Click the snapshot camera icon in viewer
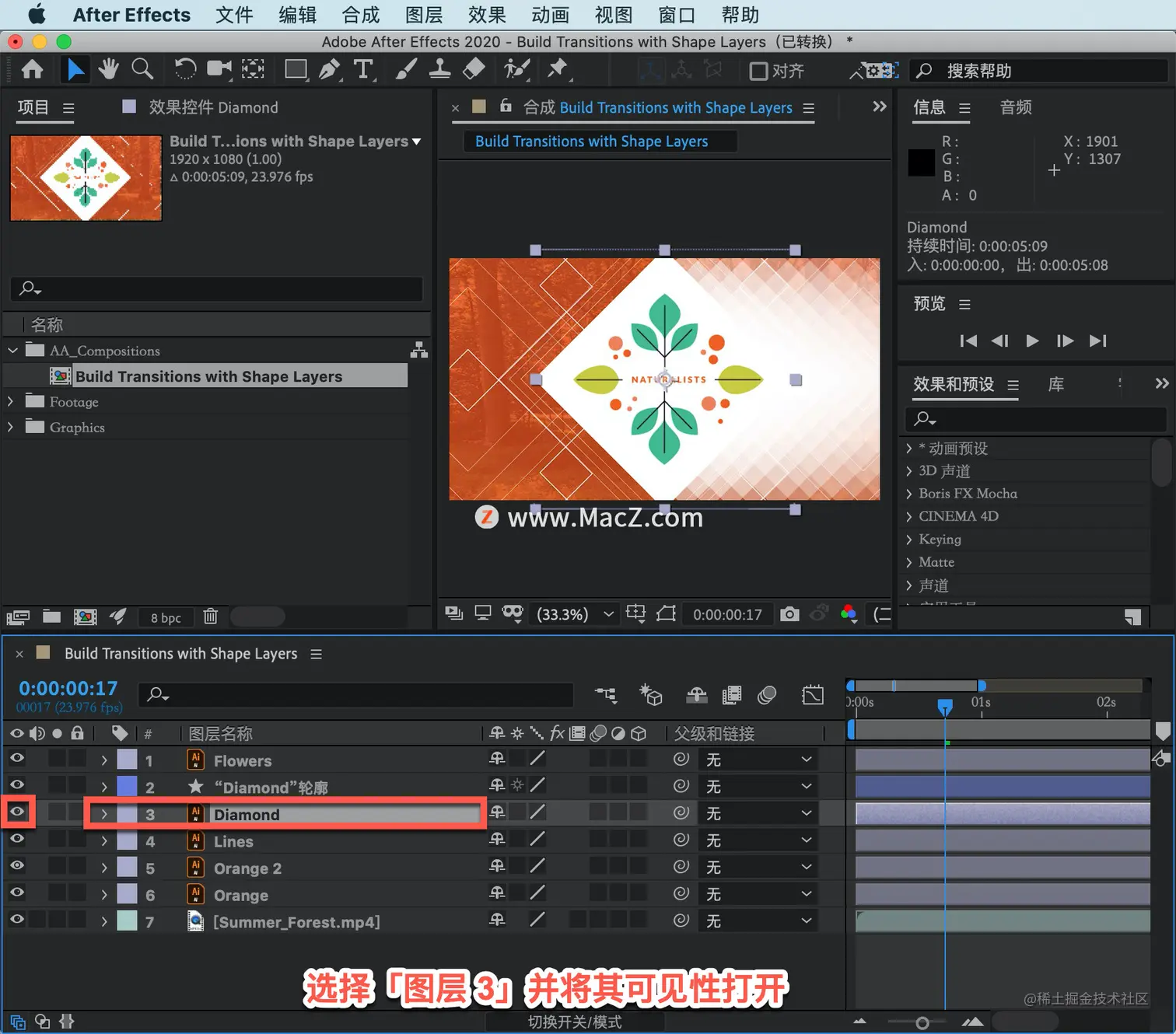Screen dimensions: 1176x1034 pyautogui.click(x=789, y=614)
